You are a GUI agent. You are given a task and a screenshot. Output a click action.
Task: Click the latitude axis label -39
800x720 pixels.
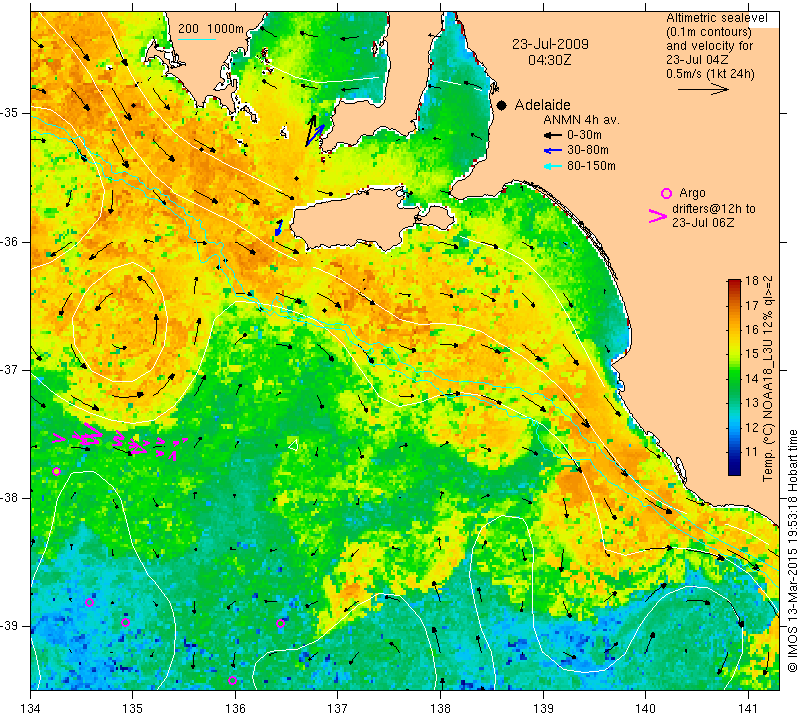pos(9,626)
